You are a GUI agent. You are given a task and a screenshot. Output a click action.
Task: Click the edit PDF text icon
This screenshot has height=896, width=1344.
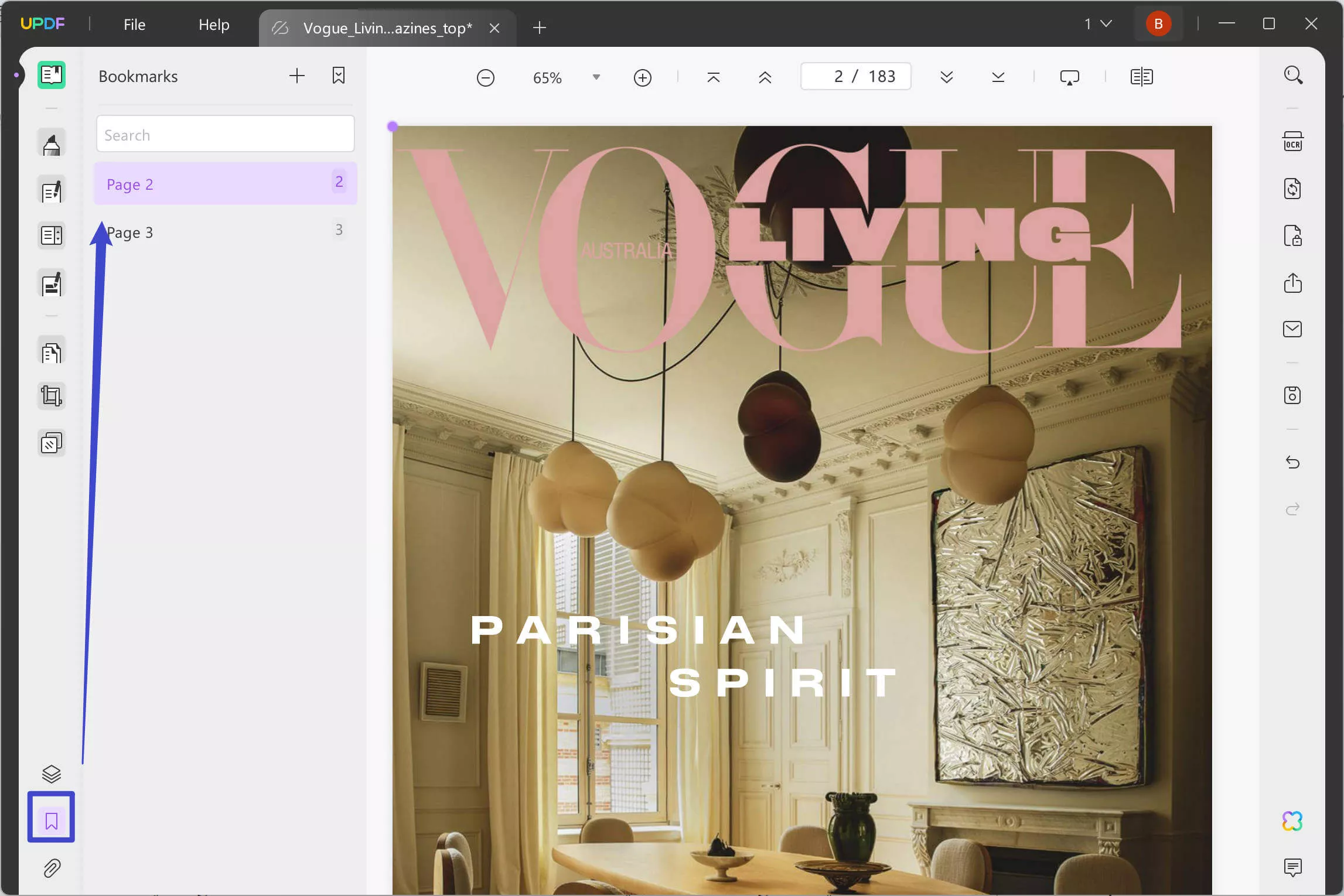(x=51, y=192)
